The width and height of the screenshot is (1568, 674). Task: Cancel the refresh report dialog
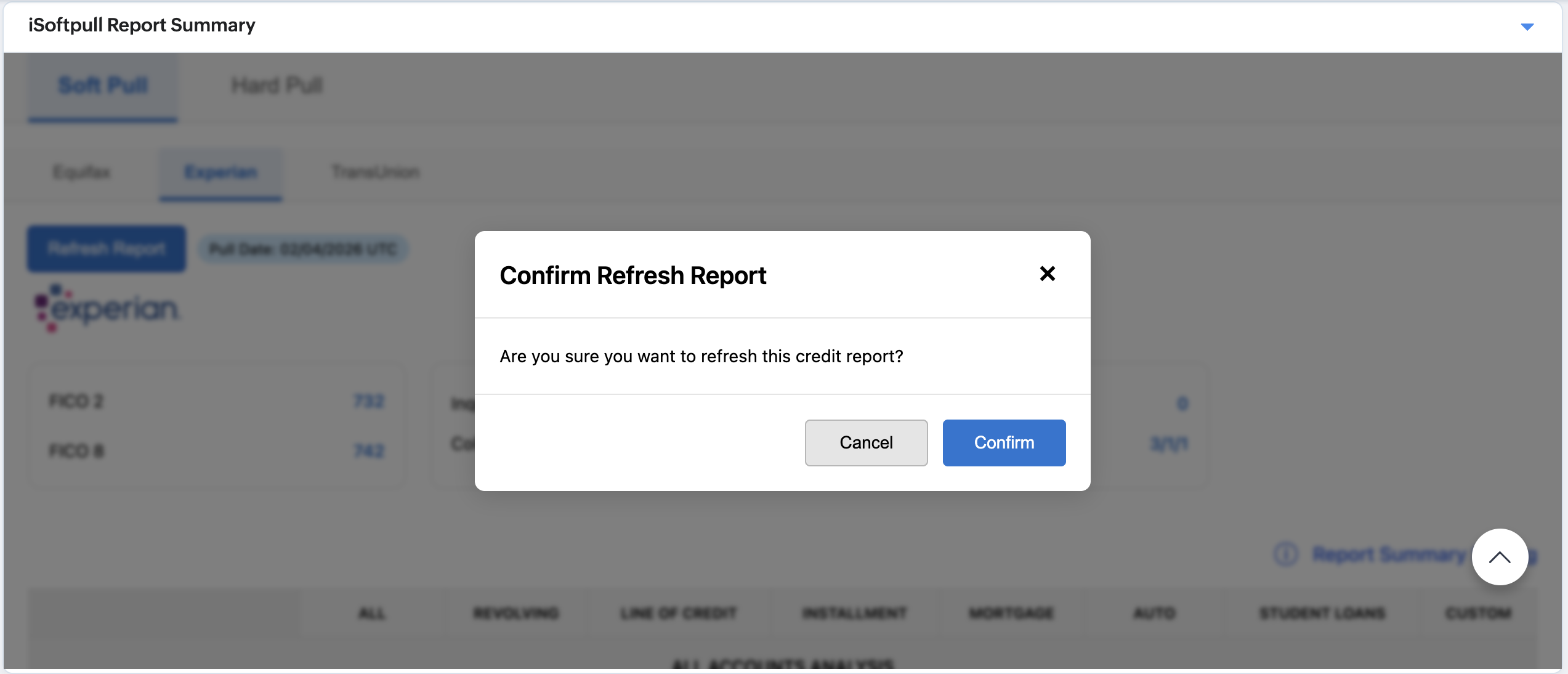pos(865,442)
